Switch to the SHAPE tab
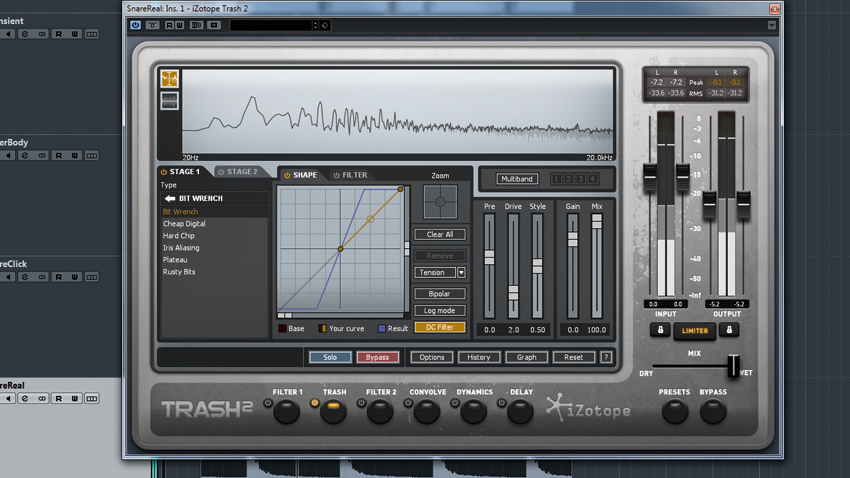Image resolution: width=850 pixels, height=478 pixels. point(301,175)
